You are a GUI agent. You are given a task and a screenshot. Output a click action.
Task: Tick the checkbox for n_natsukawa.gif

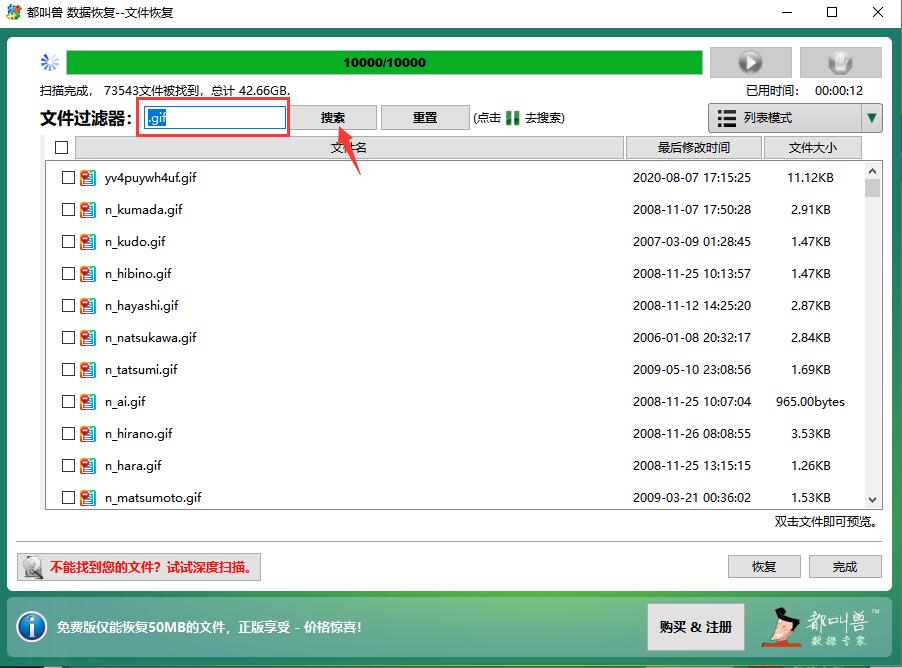click(68, 338)
